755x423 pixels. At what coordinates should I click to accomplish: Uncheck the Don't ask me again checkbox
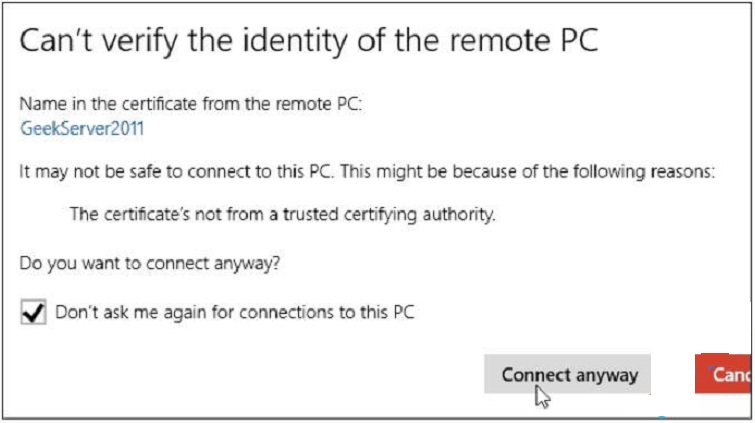tap(33, 313)
